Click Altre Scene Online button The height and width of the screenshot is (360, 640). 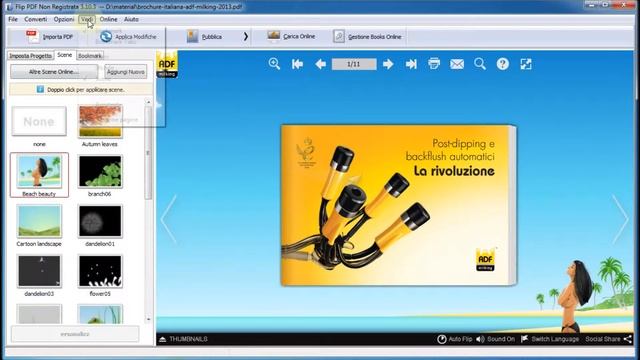pos(54,72)
